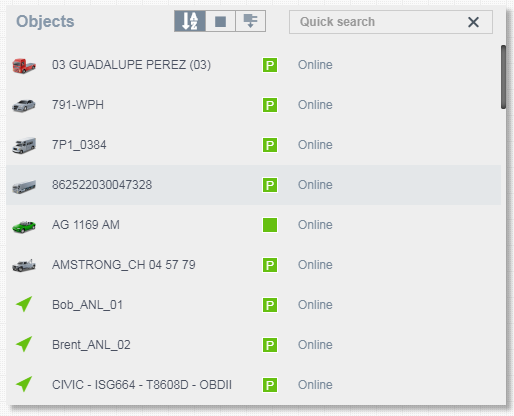Click the parking badge for Brent_ANL_02

[270, 345]
